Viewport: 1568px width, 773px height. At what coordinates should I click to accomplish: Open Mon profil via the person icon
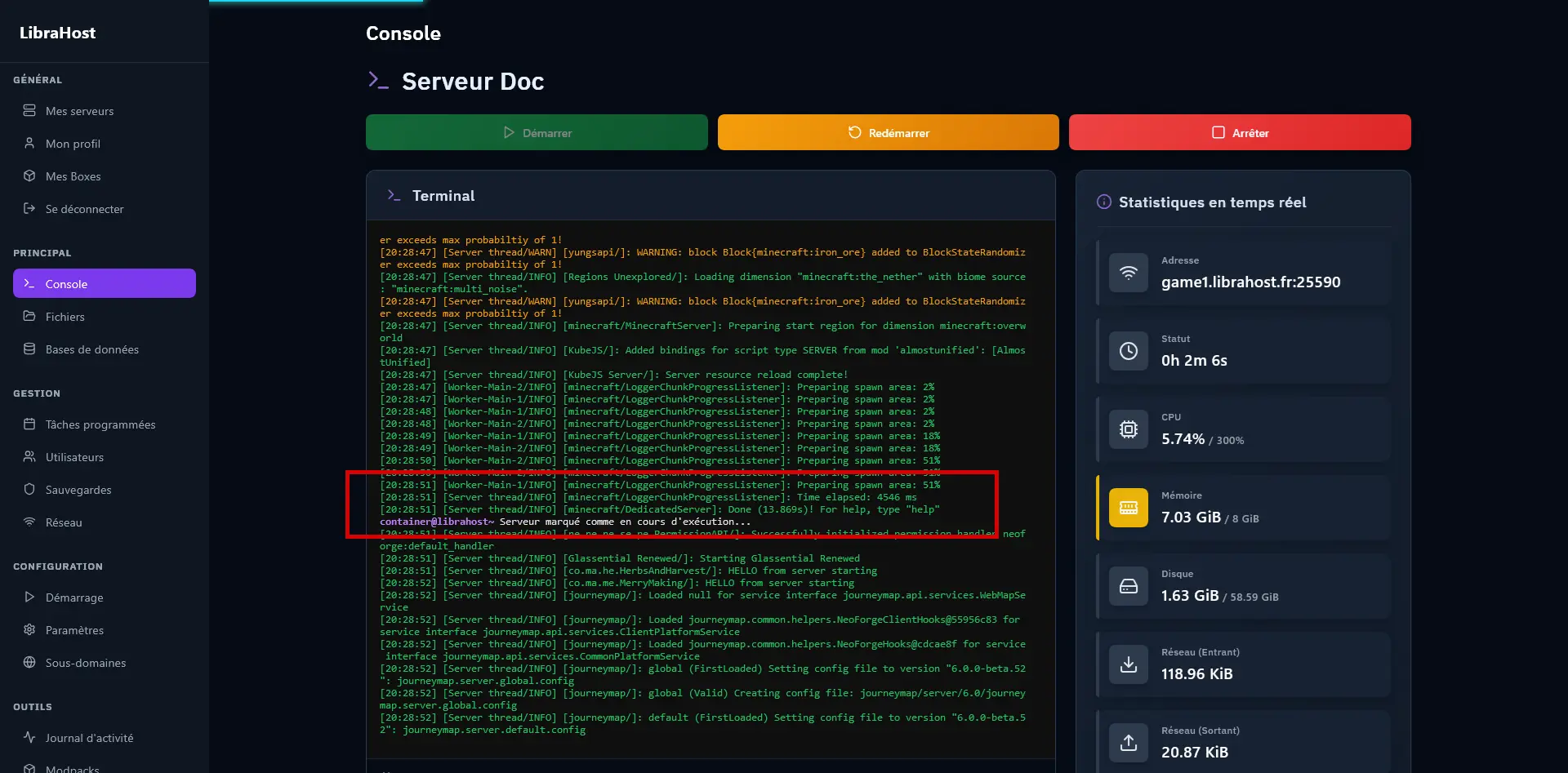click(29, 143)
